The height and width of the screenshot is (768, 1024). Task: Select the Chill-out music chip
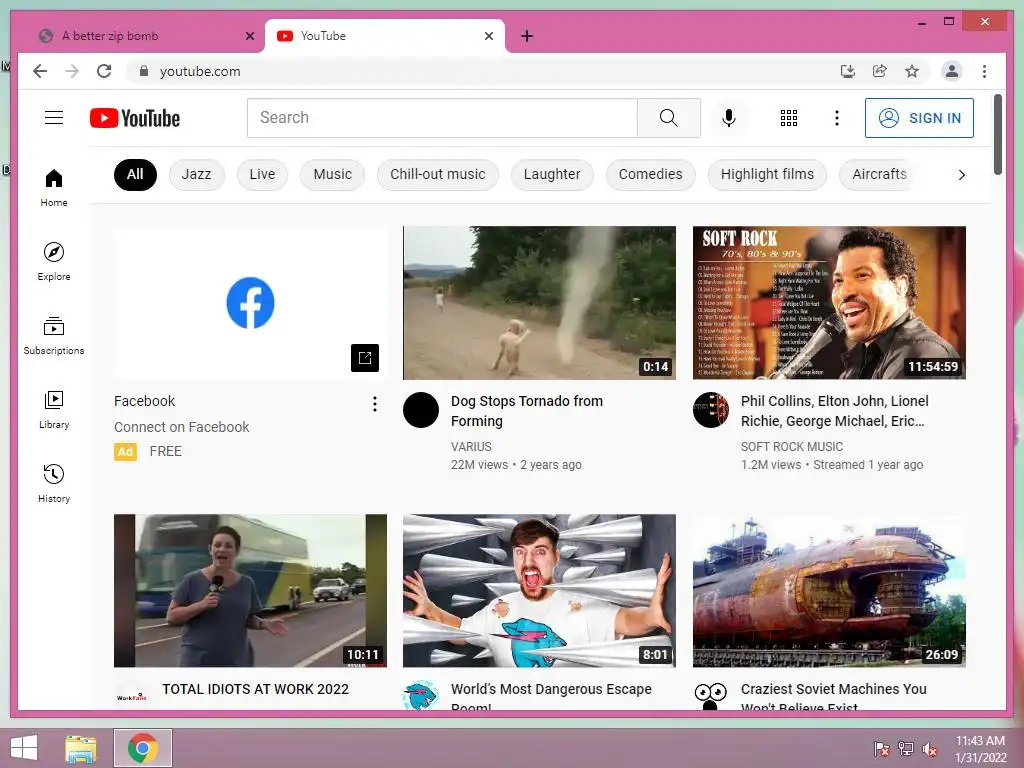(438, 174)
